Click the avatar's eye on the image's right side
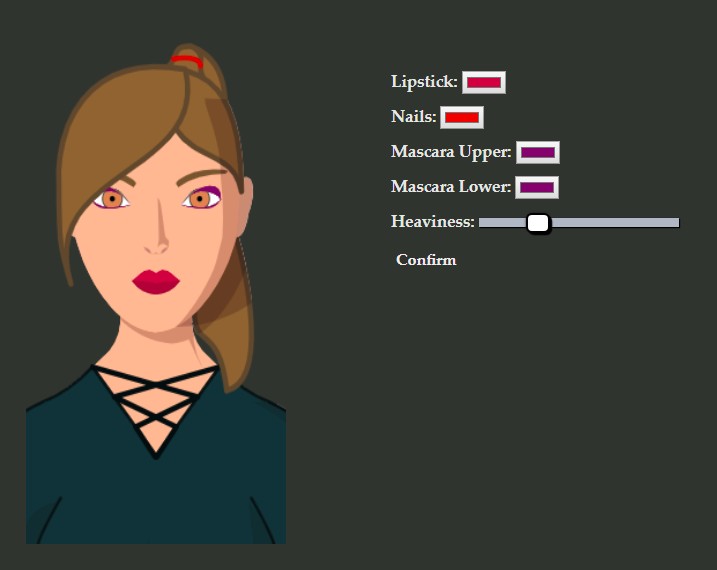717x570 pixels. coord(200,199)
